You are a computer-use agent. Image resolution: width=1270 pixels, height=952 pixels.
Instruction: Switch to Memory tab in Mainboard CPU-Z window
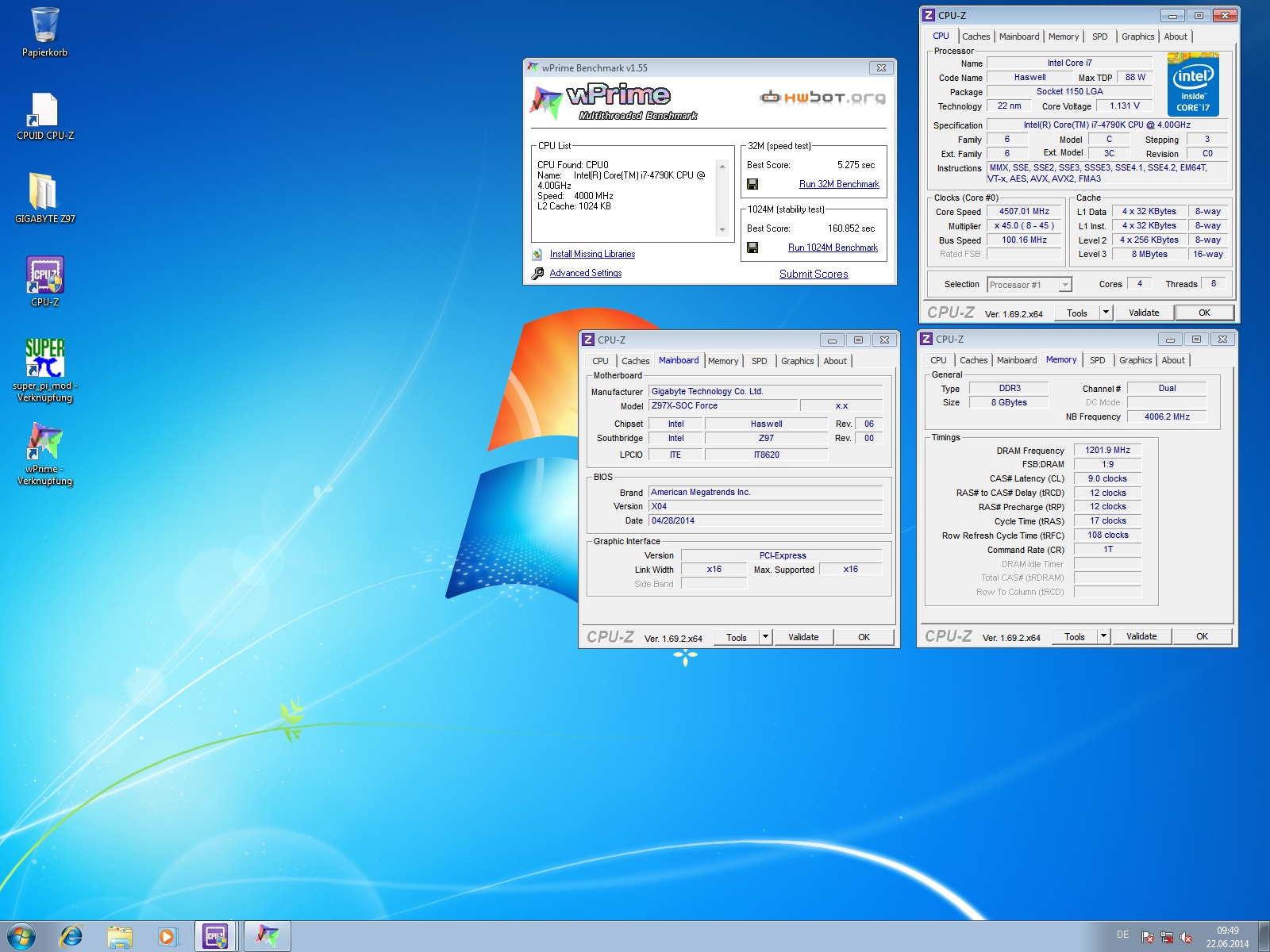[x=723, y=361]
